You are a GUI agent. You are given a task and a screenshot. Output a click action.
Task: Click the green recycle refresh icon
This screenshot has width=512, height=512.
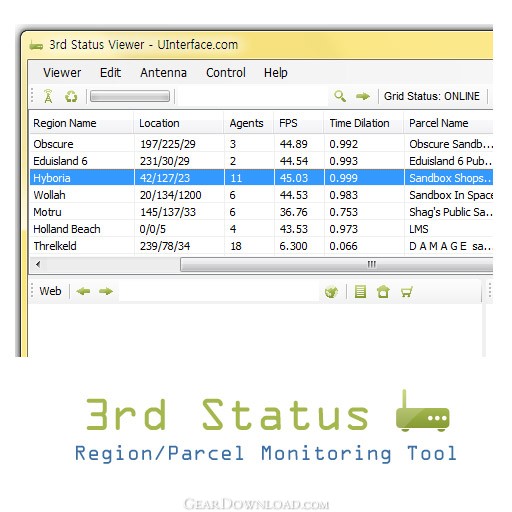71,97
